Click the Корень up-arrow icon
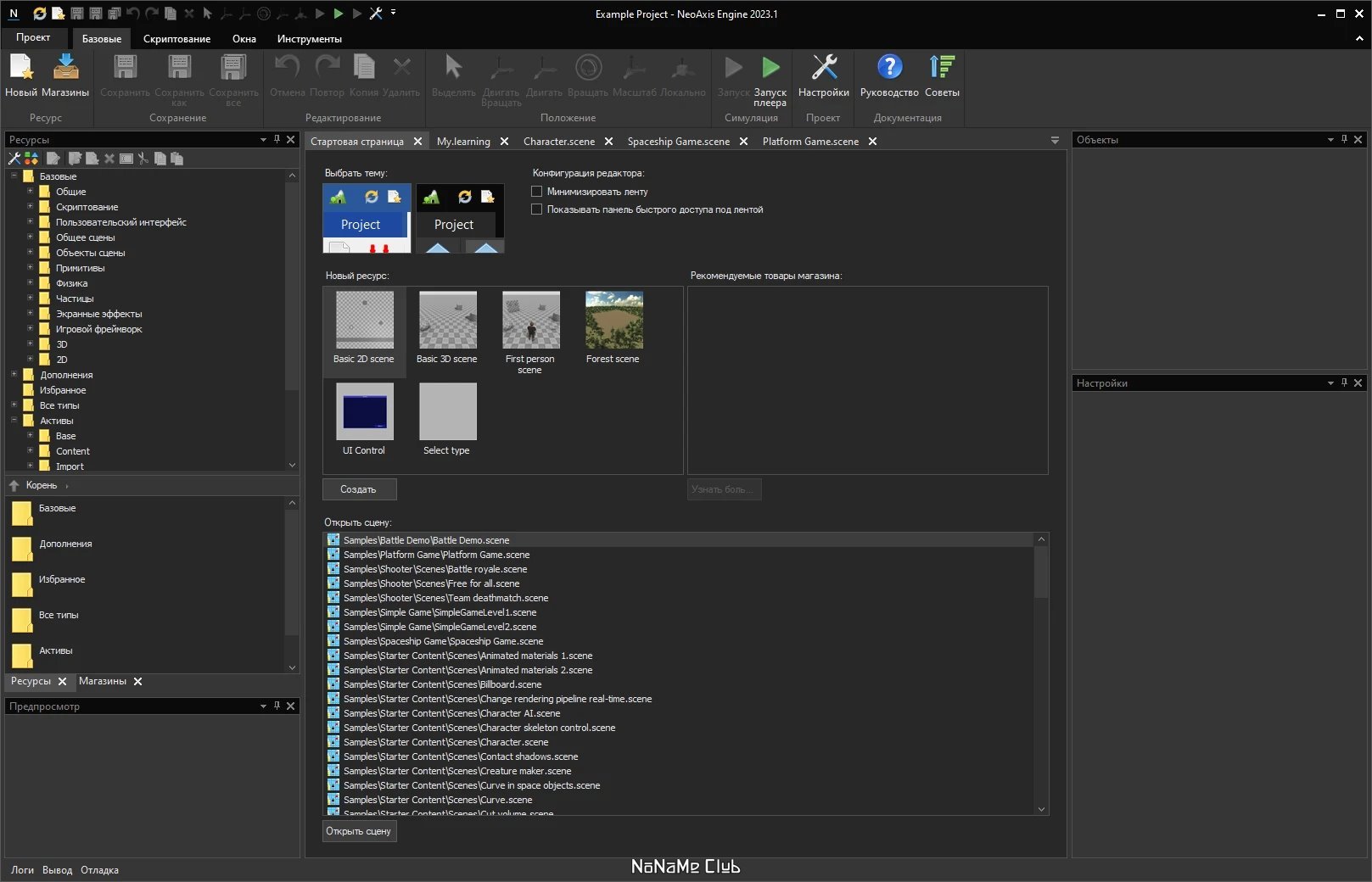 coord(14,486)
